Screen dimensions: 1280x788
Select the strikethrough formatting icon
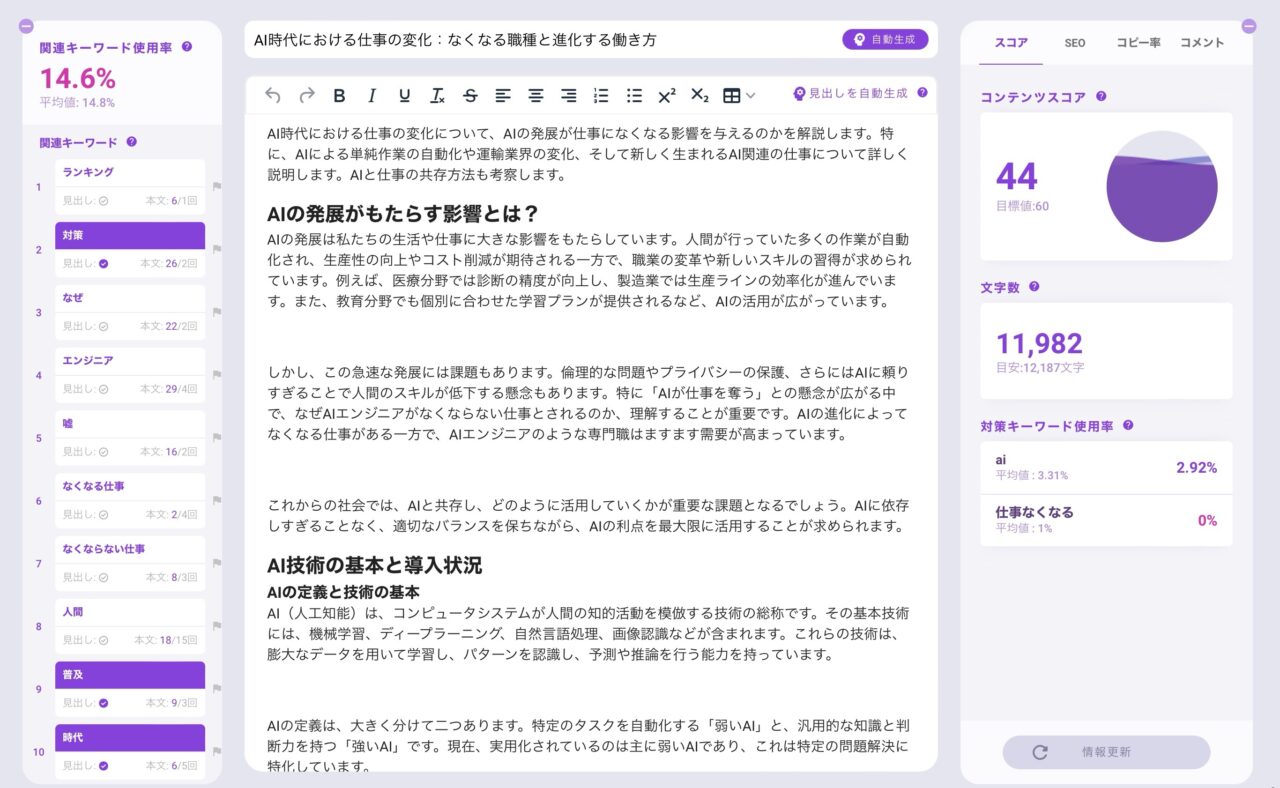[x=469, y=95]
